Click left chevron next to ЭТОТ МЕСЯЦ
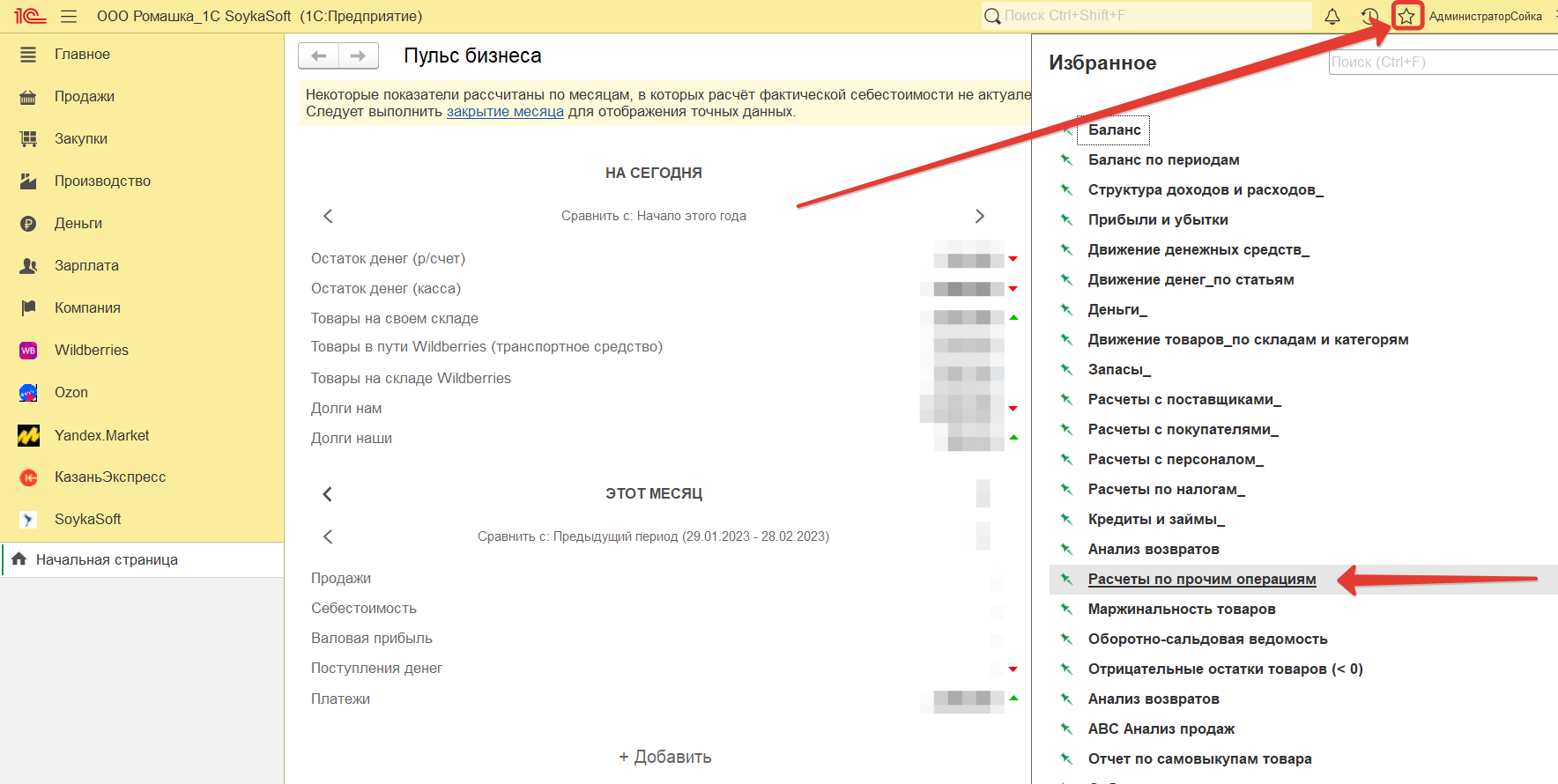 click(x=327, y=494)
